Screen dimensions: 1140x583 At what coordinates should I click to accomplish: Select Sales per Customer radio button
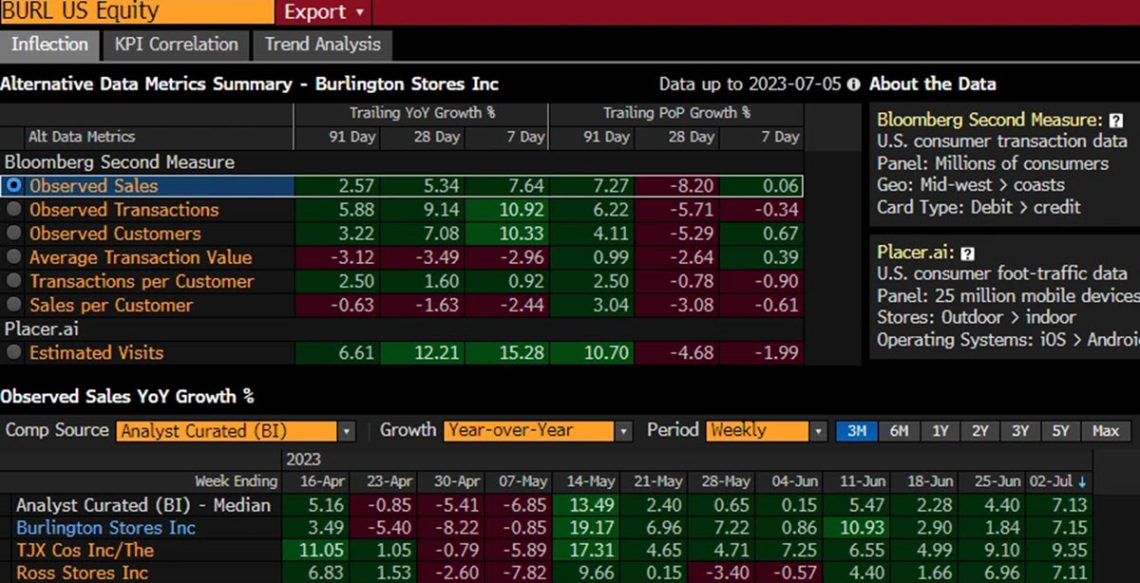(13, 306)
